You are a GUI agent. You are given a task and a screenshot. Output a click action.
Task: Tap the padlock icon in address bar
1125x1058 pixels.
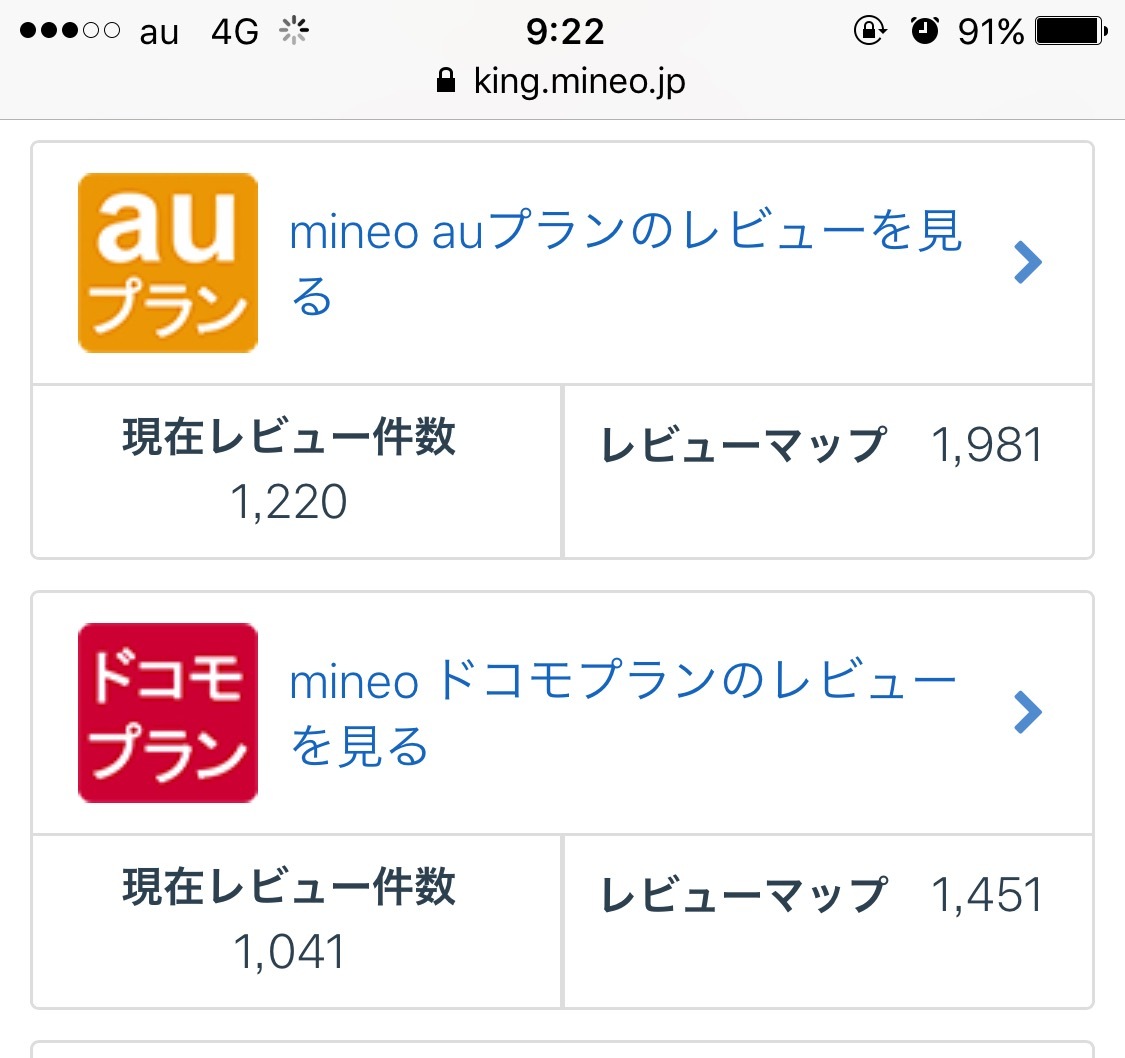446,81
